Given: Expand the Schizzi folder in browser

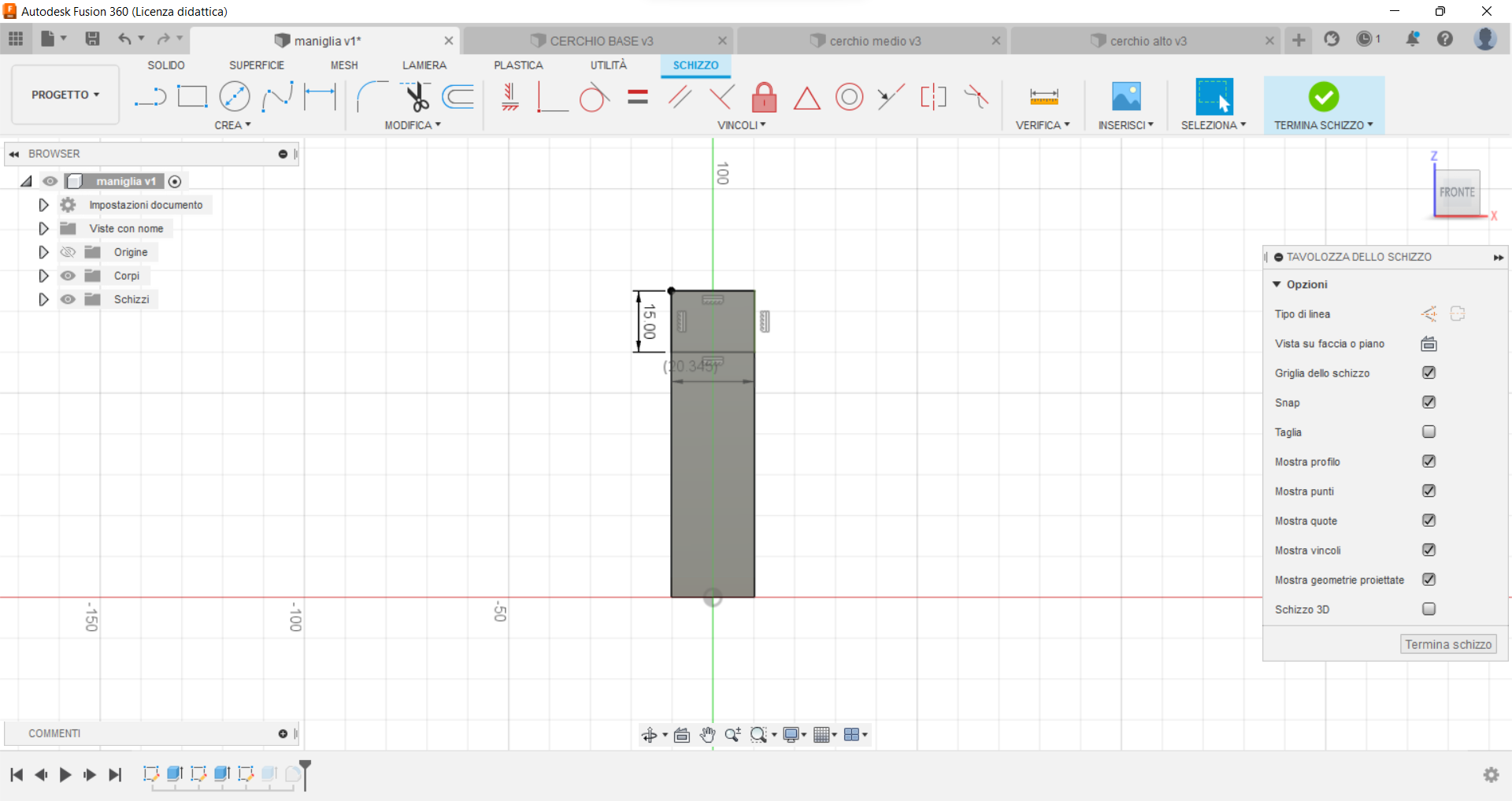Looking at the screenshot, I should coord(43,299).
